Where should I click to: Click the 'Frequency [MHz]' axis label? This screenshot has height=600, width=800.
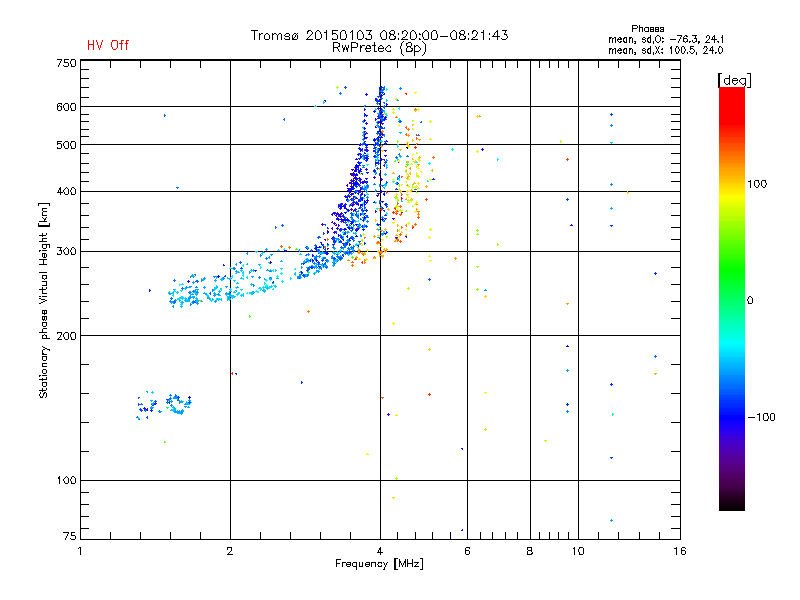(379, 564)
